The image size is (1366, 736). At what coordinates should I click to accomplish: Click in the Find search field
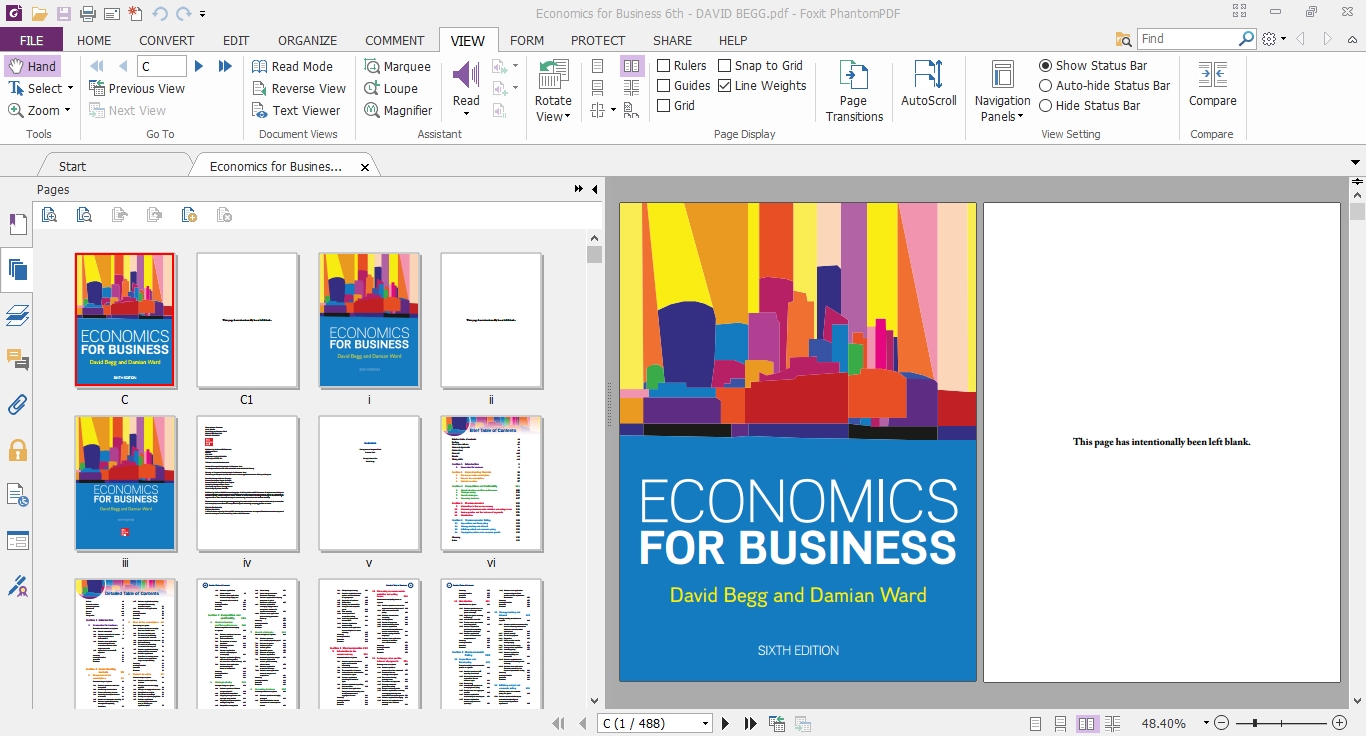pos(1187,39)
